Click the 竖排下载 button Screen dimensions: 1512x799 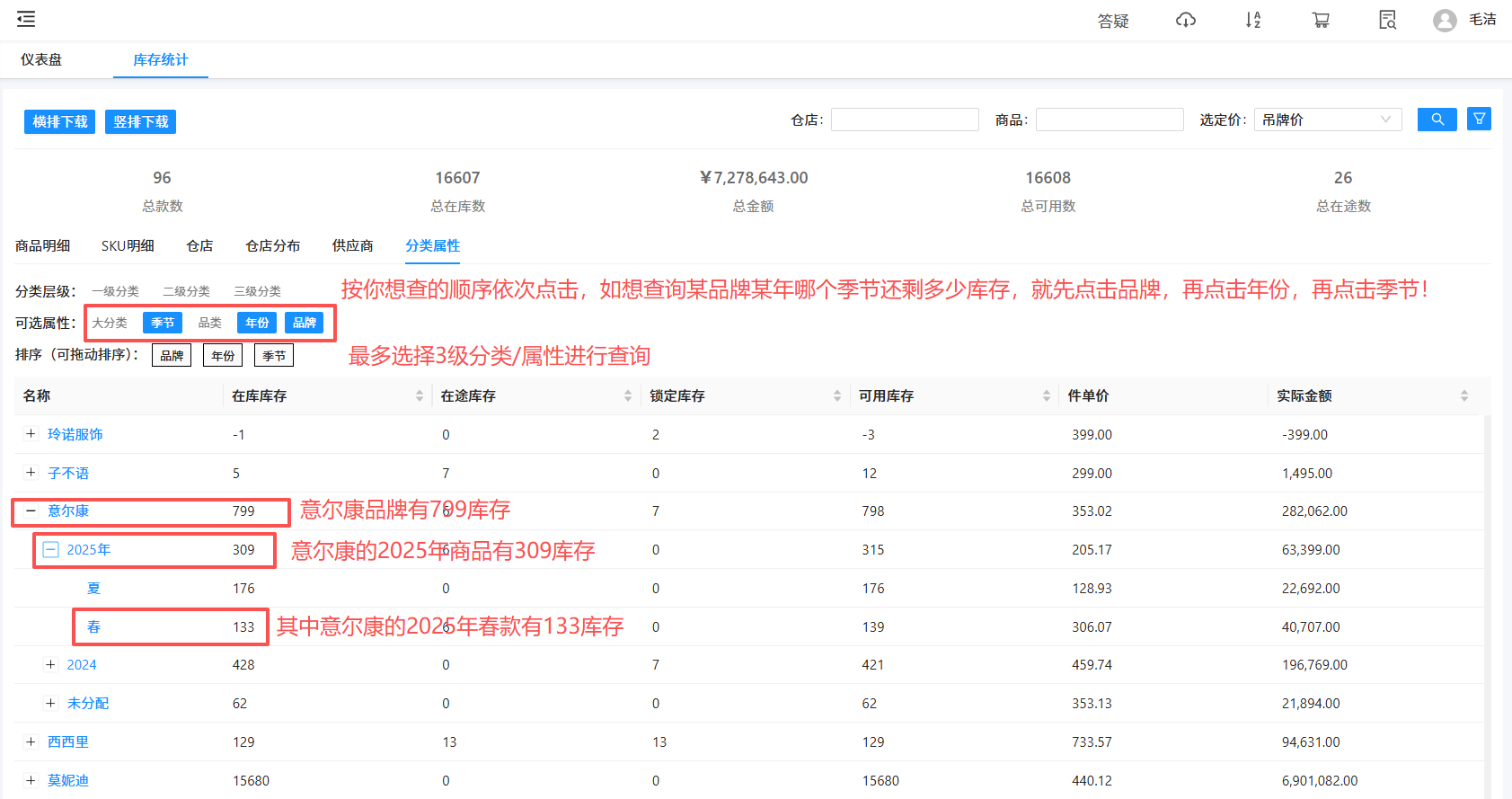141,121
